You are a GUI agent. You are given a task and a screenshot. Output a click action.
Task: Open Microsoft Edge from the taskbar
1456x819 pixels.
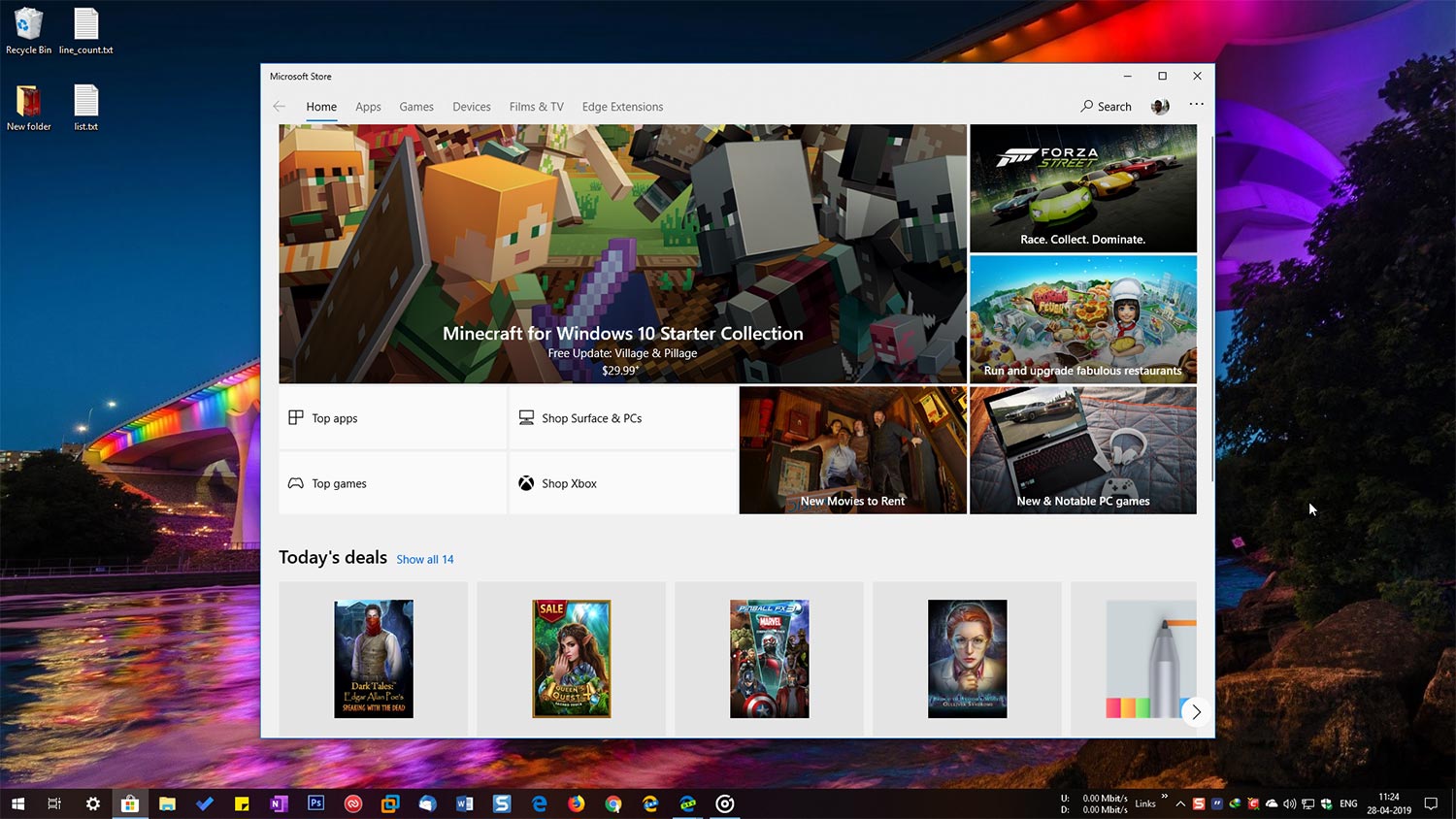pos(540,803)
